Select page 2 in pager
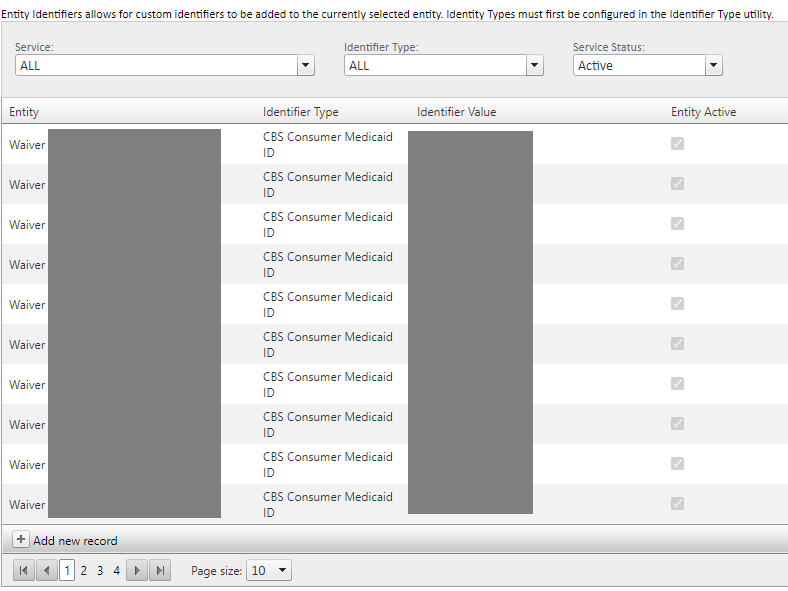The width and height of the screenshot is (788, 591). coord(83,570)
